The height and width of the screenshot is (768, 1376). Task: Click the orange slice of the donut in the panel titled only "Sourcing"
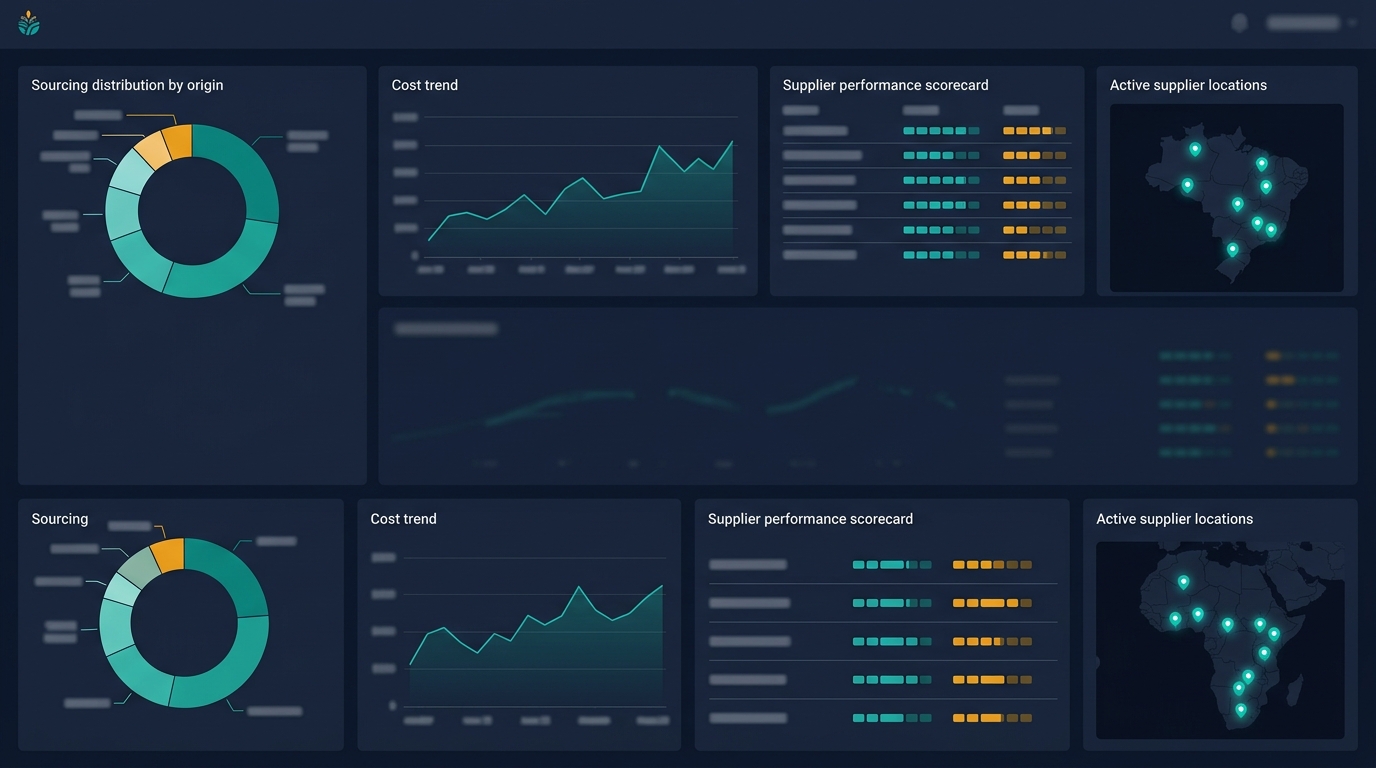click(168, 554)
